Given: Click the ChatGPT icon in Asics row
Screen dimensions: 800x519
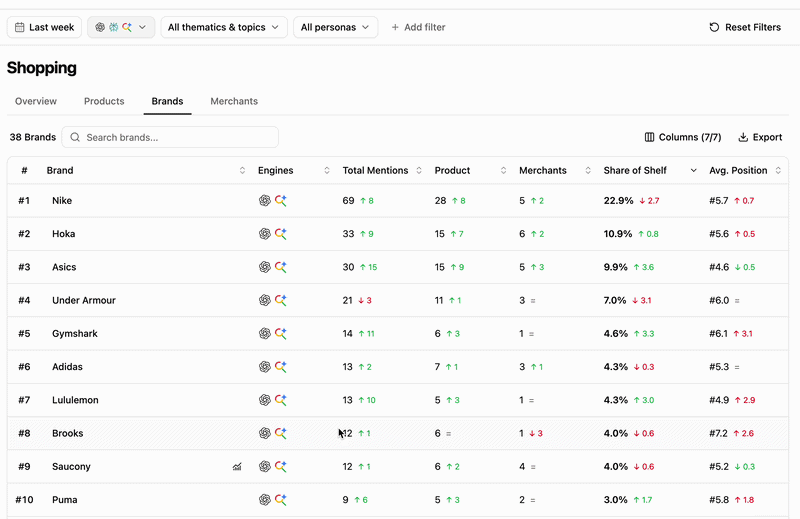Looking at the screenshot, I should (264, 267).
